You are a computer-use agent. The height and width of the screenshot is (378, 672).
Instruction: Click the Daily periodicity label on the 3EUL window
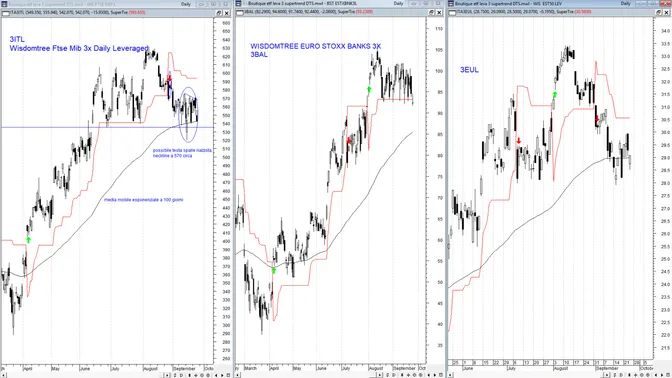(x=626, y=3)
